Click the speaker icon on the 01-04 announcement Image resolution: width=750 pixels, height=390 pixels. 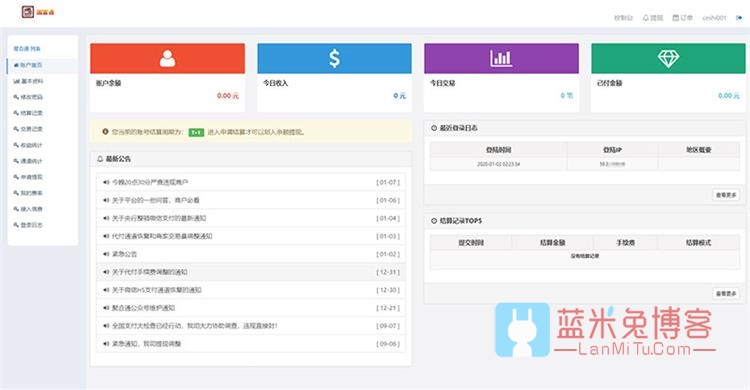point(106,218)
